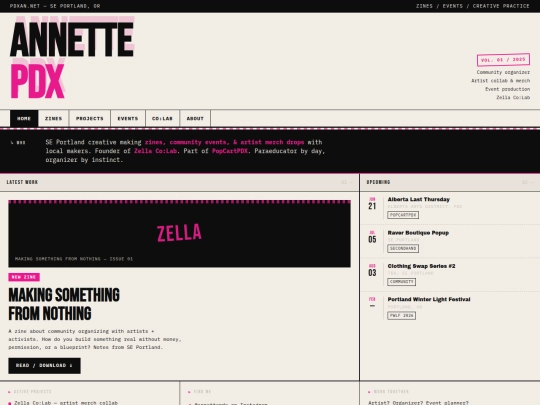Open Making Something From Nothing headline
Viewport: 540px width, 405px height.
coord(64,304)
